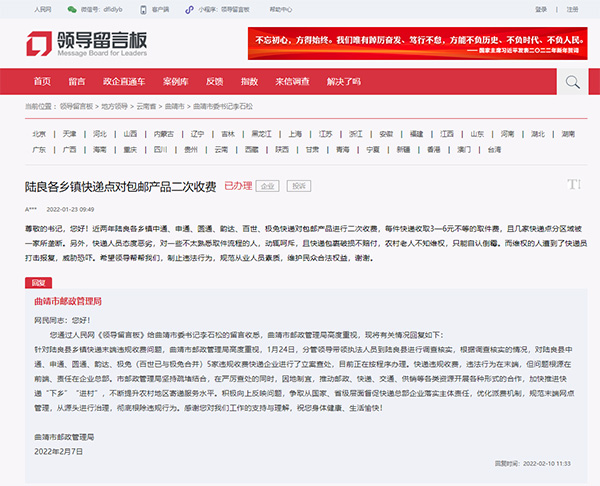
Task: Go to the 案例库 navigation item
Action: [x=175, y=82]
